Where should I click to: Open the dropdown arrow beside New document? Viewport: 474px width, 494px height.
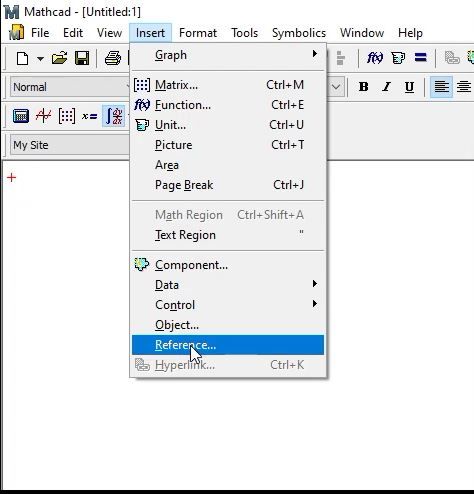pyautogui.click(x=40, y=59)
